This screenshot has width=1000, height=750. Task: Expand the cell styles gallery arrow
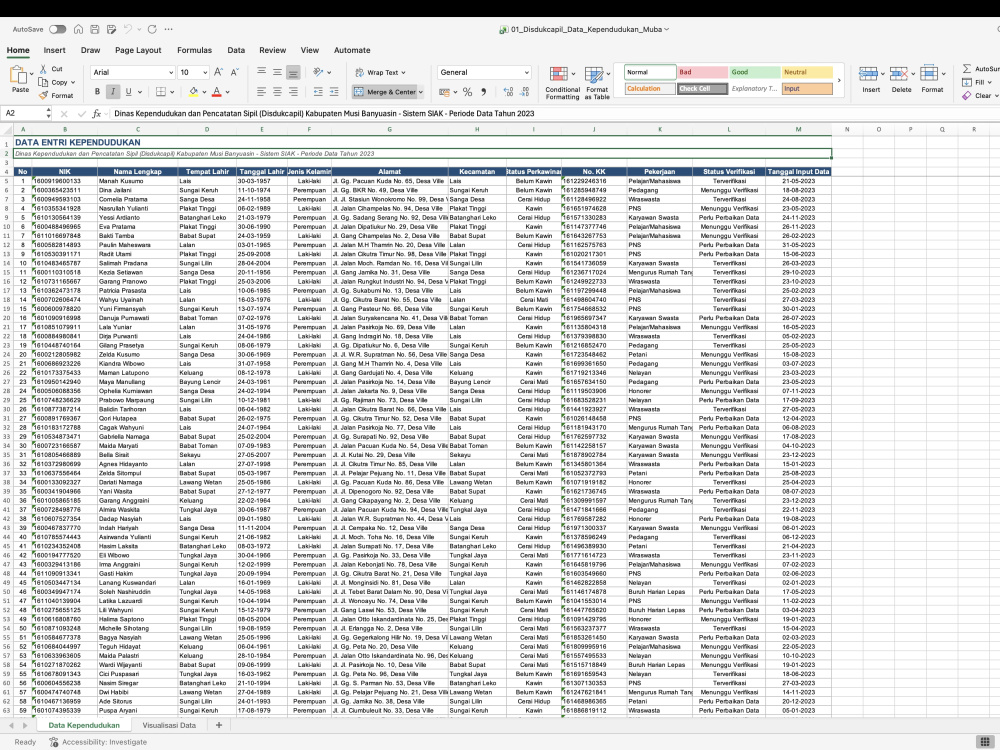(839, 80)
